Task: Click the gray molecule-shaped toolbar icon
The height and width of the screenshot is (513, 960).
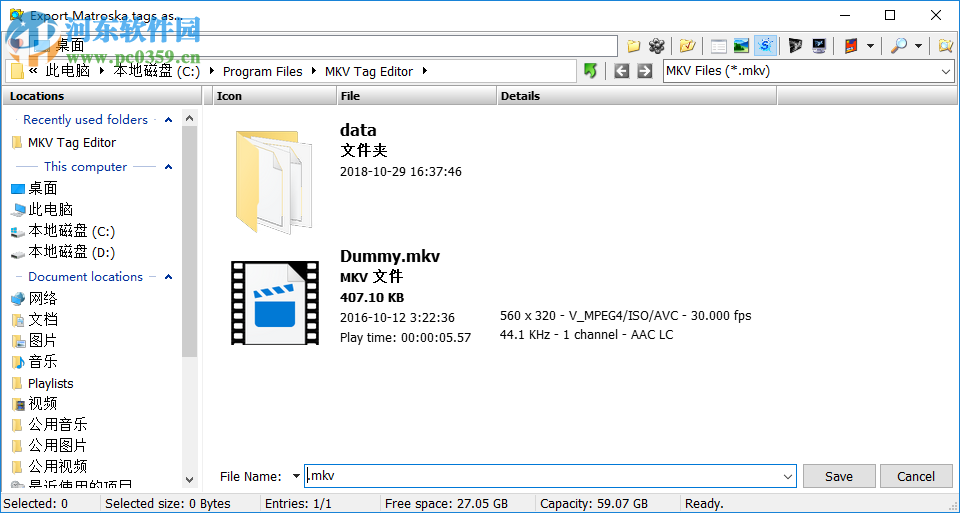Action: [x=656, y=46]
